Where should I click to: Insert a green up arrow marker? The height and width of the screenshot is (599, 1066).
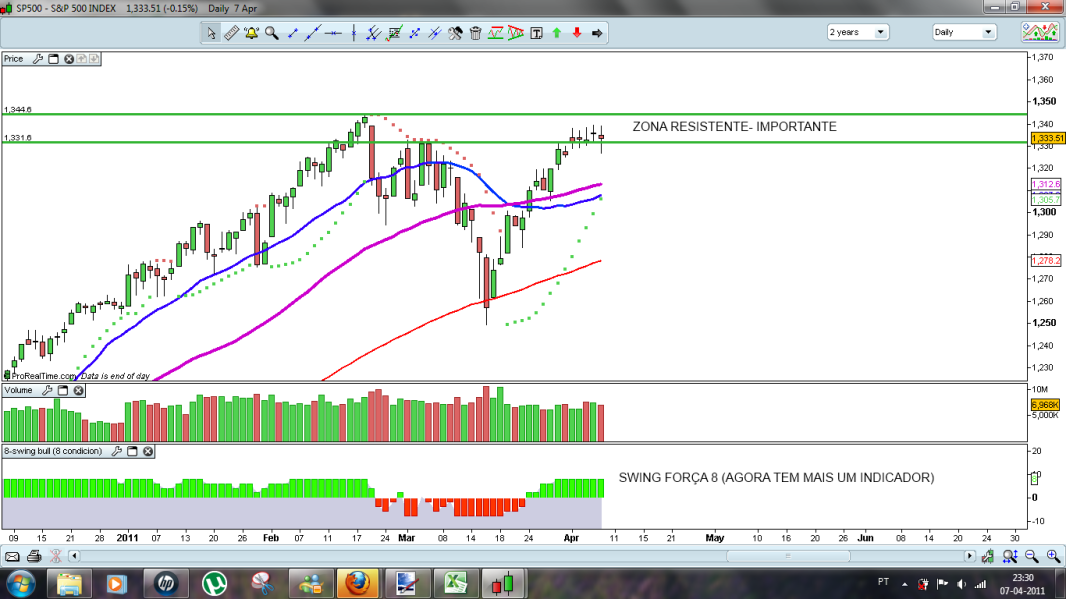(557, 33)
